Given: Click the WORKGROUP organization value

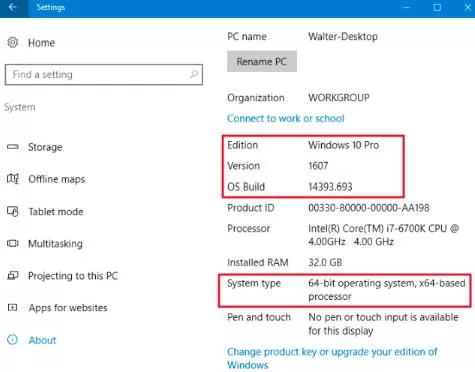Looking at the screenshot, I should pos(339,98).
